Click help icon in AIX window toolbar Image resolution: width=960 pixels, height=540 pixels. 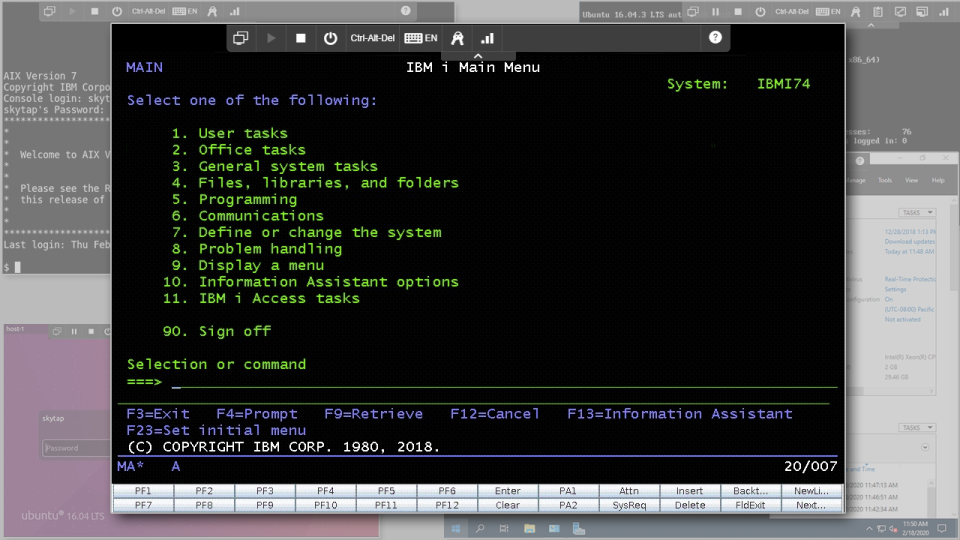(x=405, y=10)
